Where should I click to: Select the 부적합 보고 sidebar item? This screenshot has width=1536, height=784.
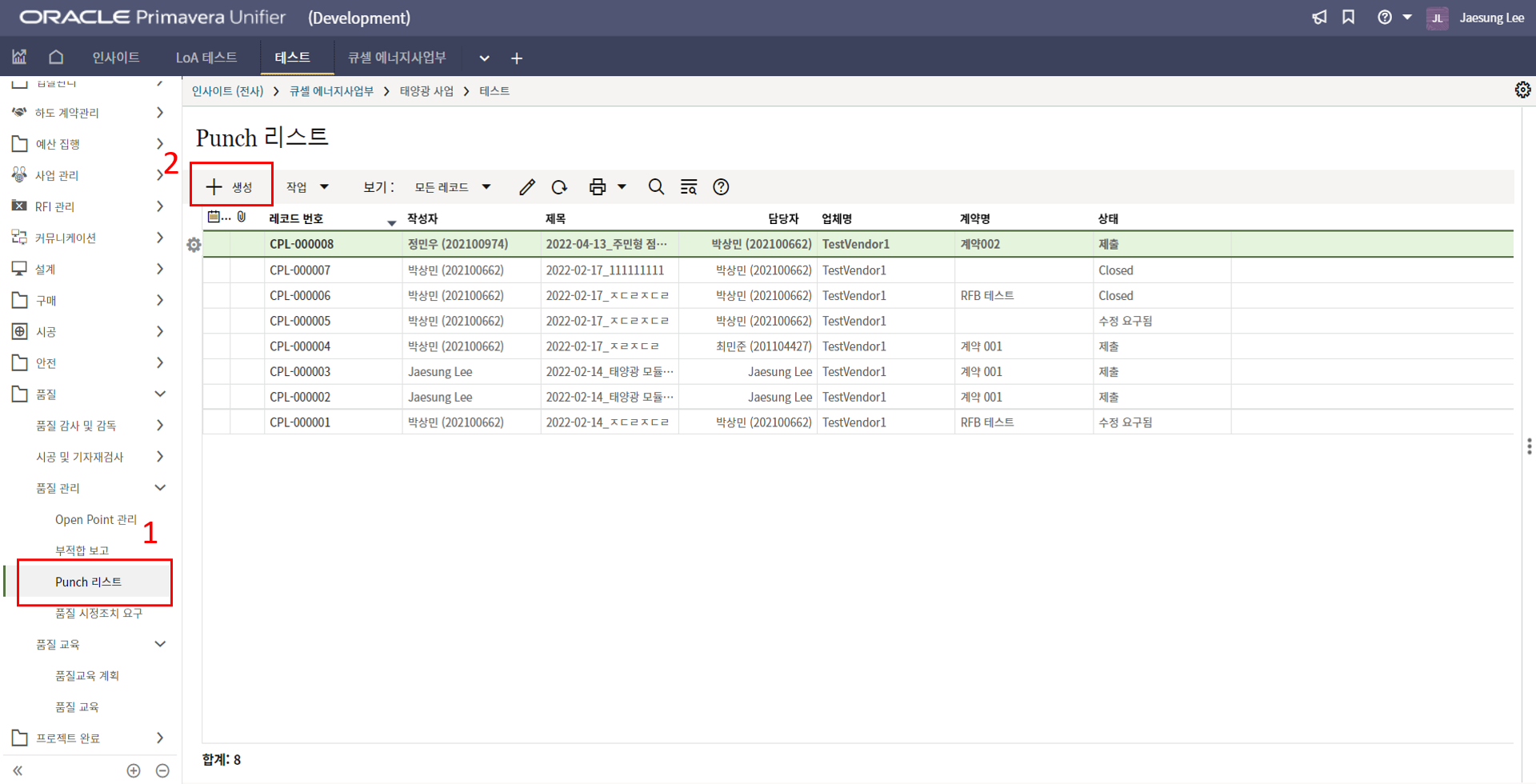pyautogui.click(x=82, y=550)
